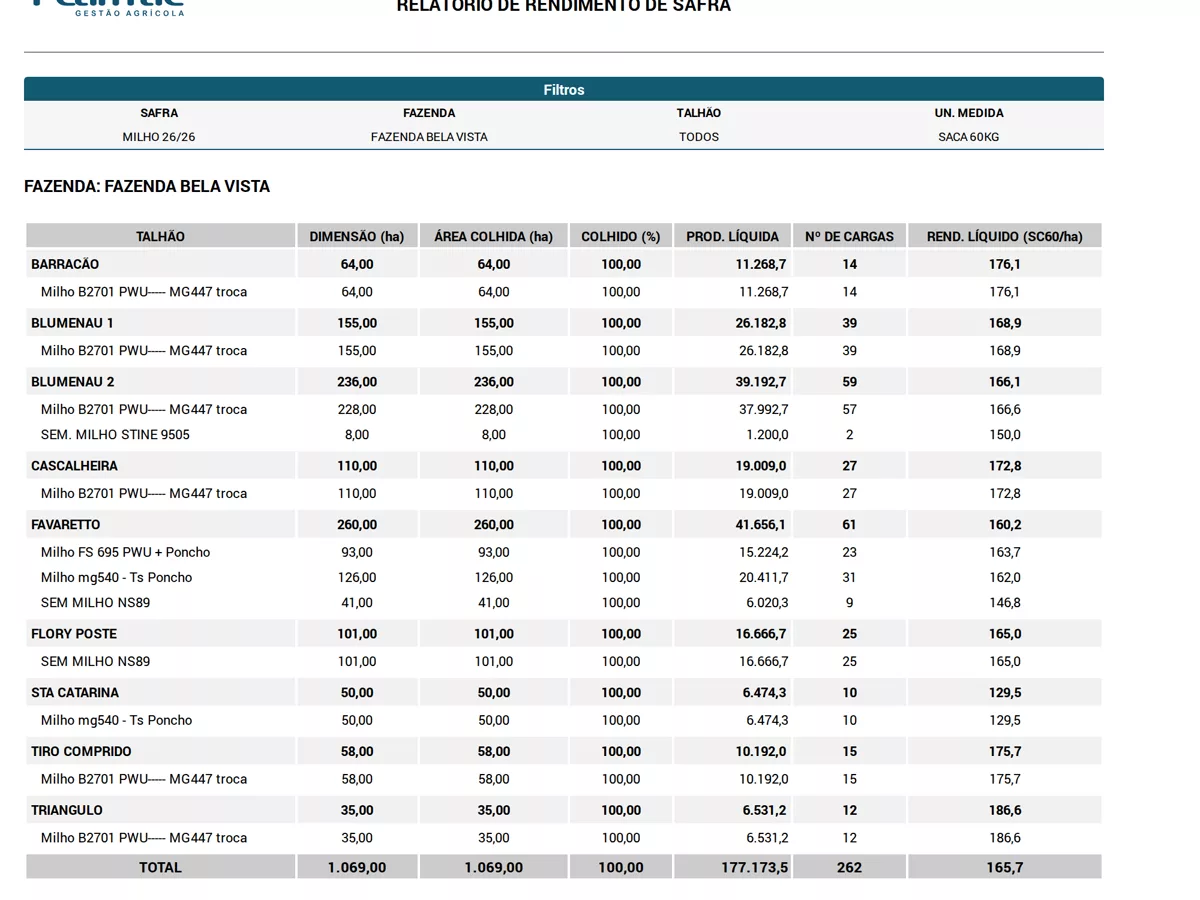Click the "Nº DE CARGAS" column header
Screen dimensions: 1200x900
click(x=849, y=236)
